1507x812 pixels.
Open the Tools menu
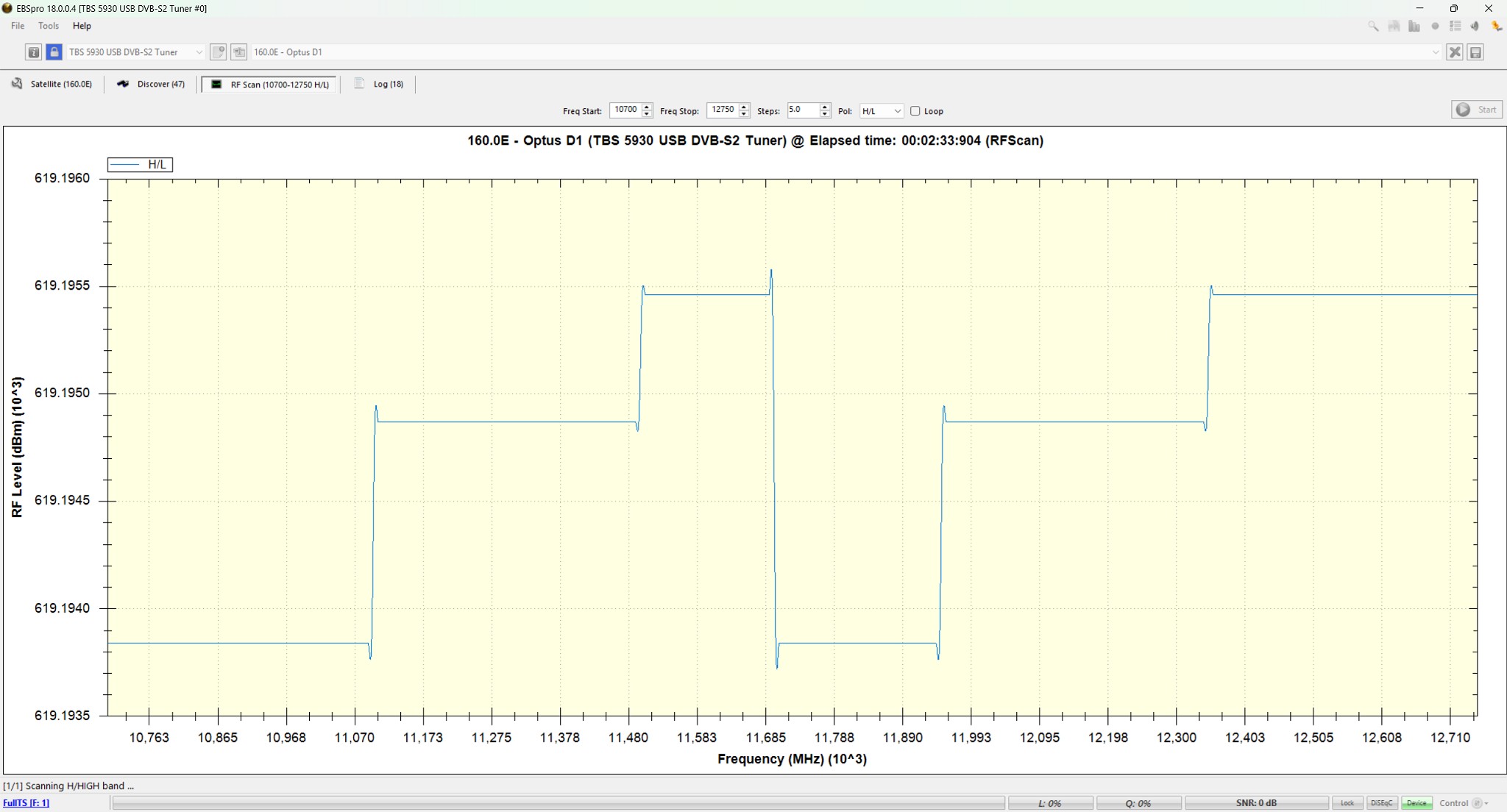pos(49,26)
